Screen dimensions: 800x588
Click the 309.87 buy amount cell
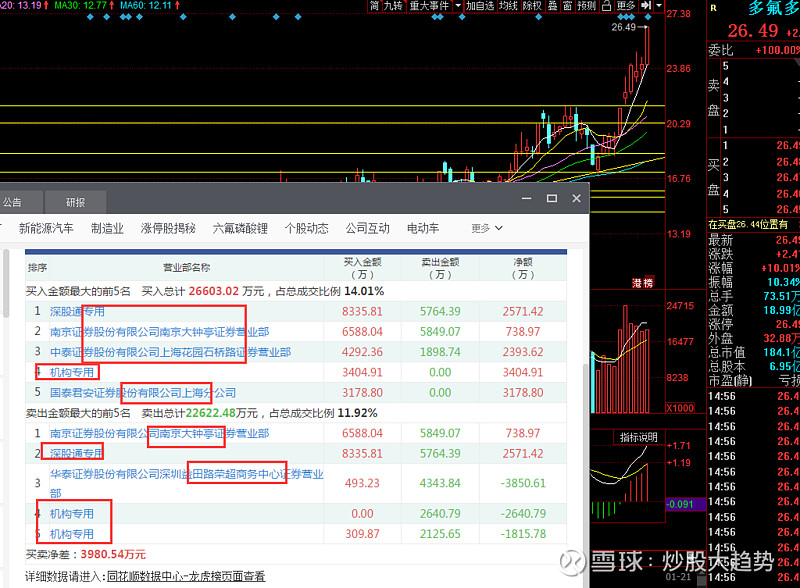[x=362, y=534]
